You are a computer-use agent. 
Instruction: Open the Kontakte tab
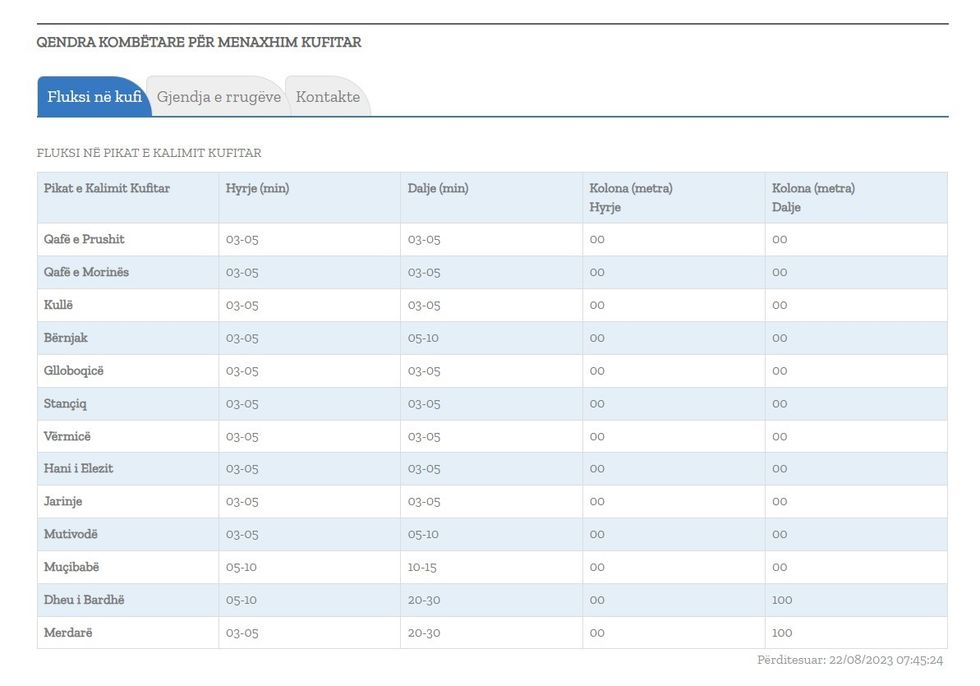pos(327,97)
